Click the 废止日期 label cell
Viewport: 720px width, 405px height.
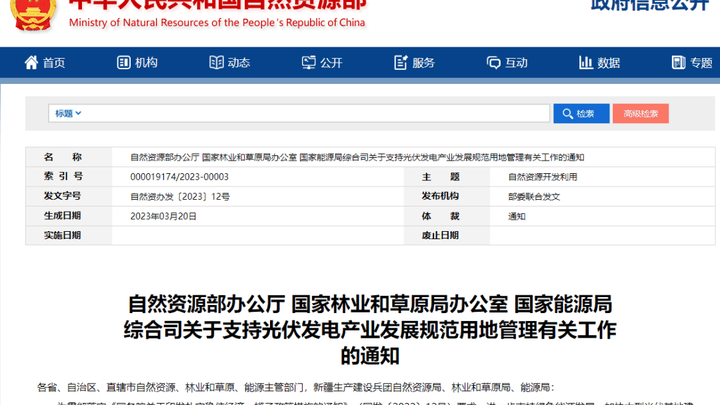[x=447, y=236]
